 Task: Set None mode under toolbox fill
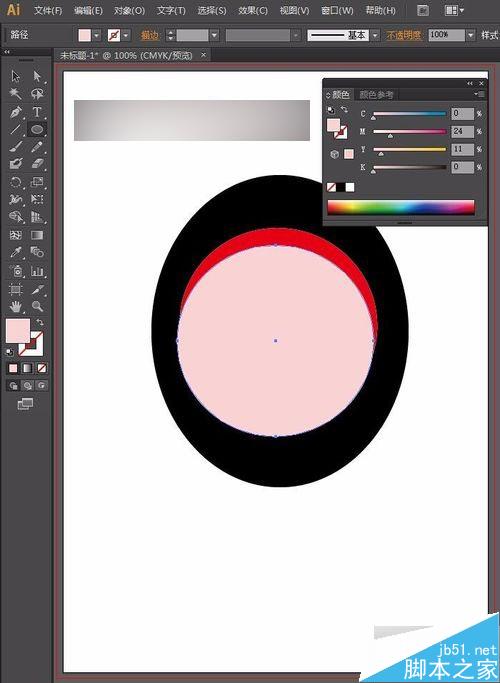pos(42,369)
